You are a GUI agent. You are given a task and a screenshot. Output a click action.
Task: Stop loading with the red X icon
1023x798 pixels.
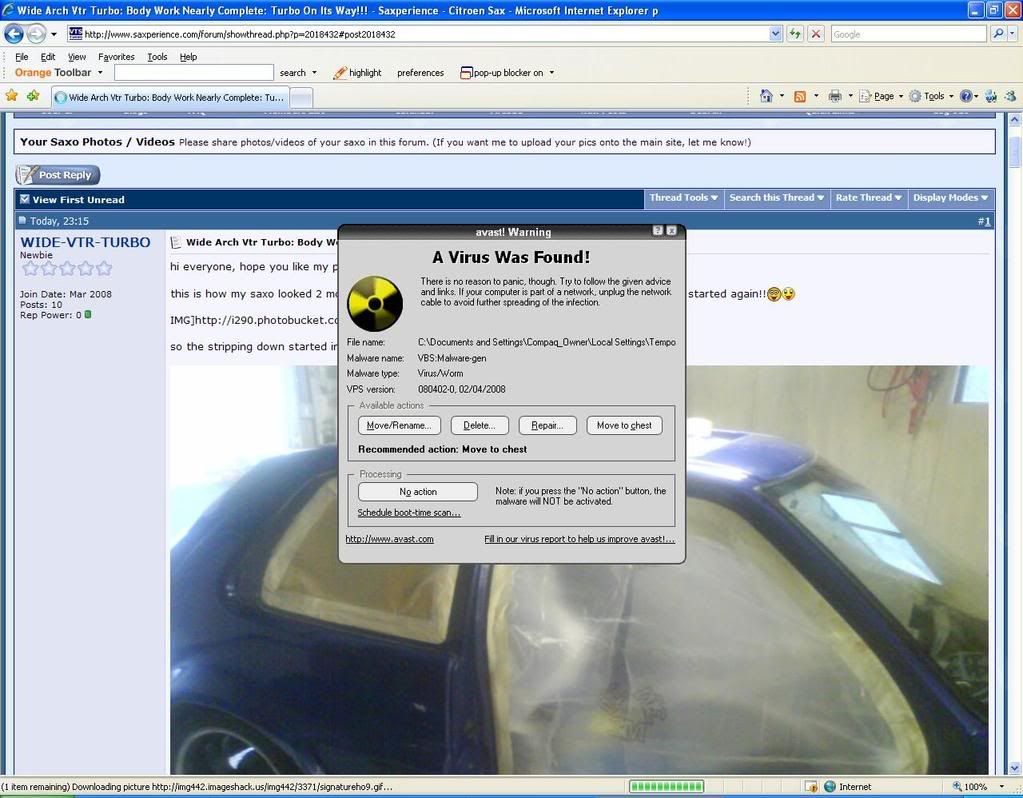tap(816, 34)
